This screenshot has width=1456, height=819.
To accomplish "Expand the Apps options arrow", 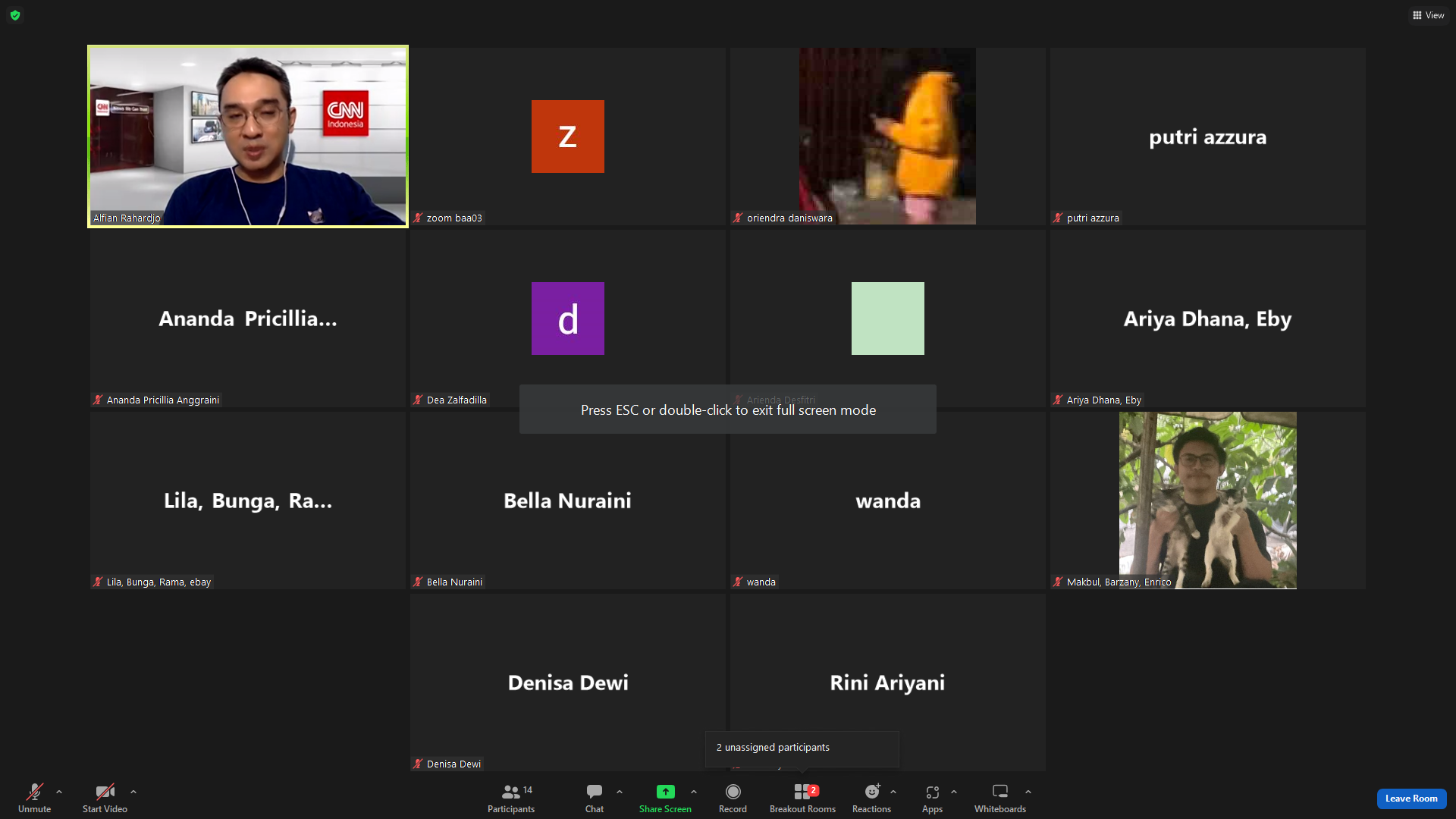I will coord(954,792).
